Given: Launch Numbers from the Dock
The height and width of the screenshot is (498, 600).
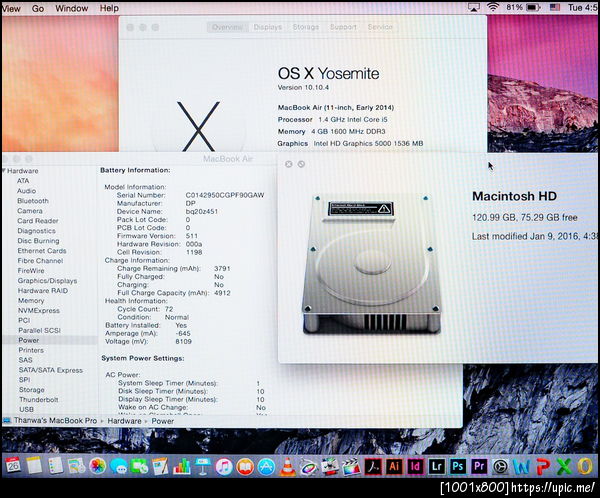Looking at the screenshot, I should pyautogui.click(x=182, y=467).
